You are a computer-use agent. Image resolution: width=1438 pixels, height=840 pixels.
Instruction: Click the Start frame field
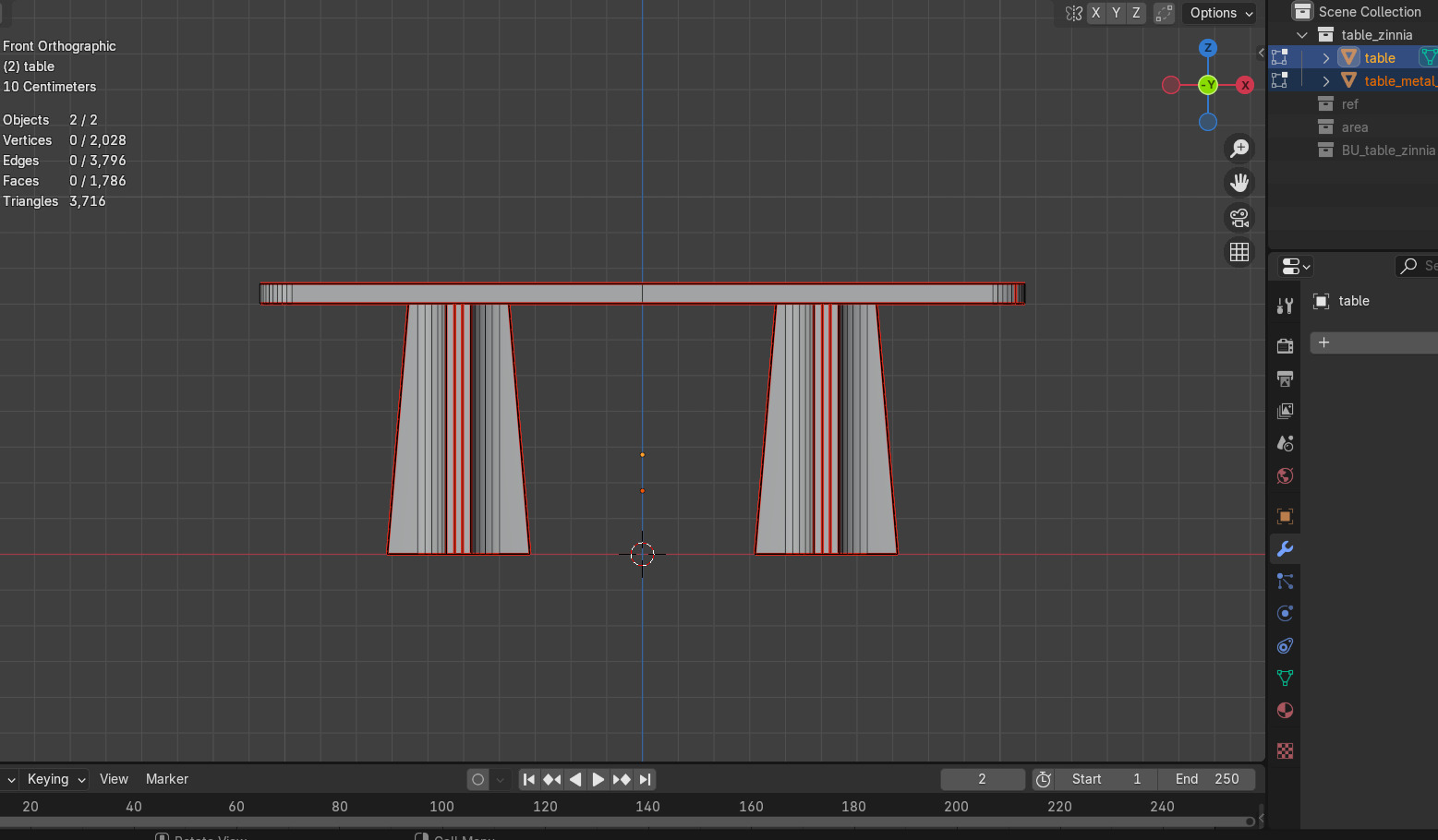(1106, 779)
